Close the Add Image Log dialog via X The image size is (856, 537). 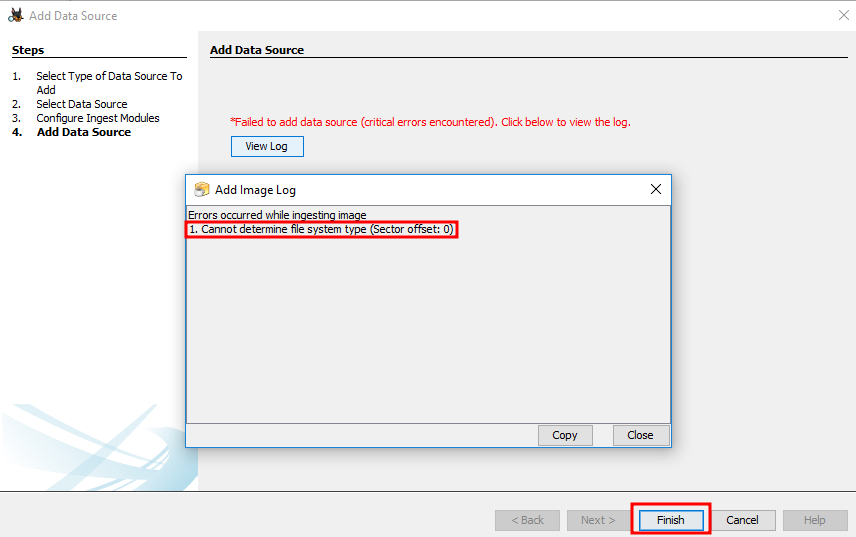[656, 189]
